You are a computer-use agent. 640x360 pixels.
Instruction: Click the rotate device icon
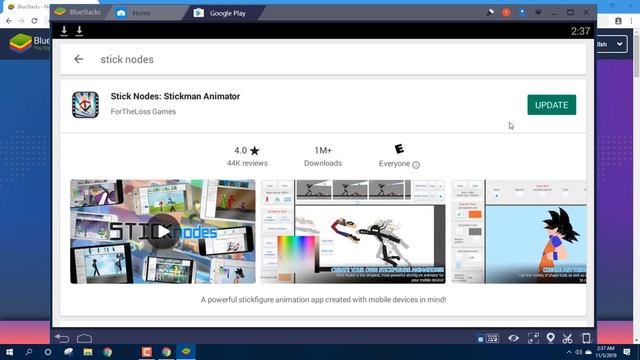pos(586,338)
